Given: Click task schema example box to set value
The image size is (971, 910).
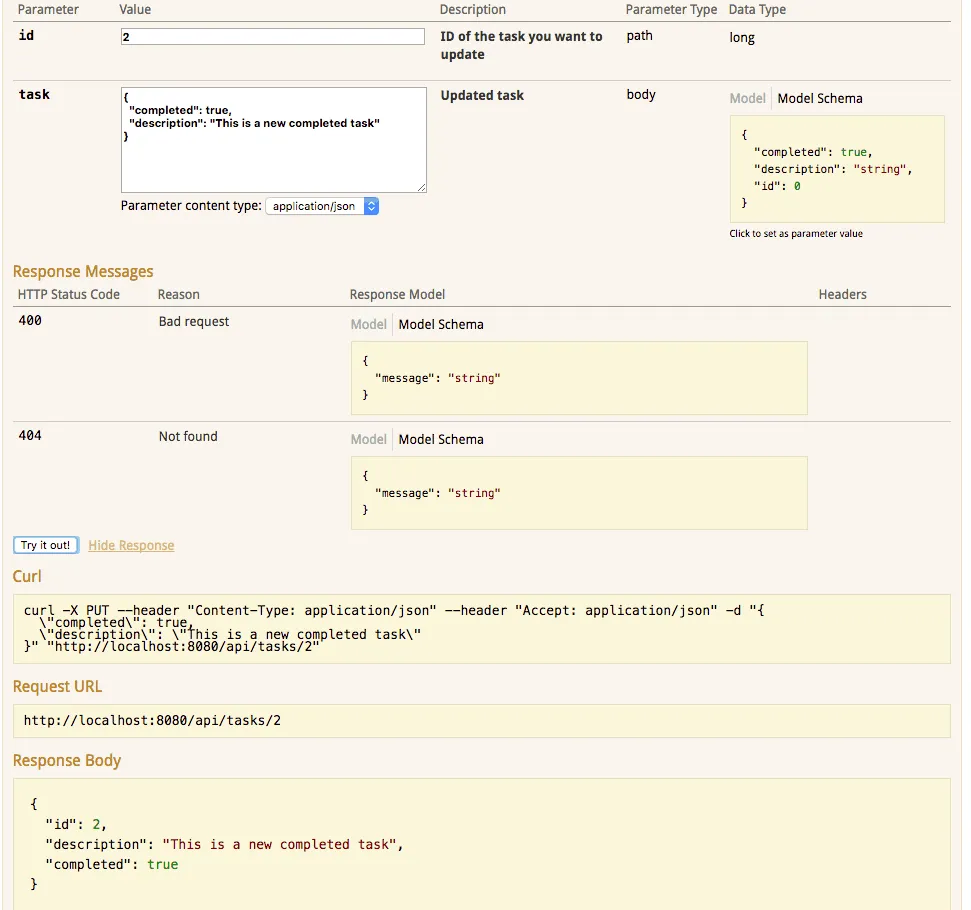Looking at the screenshot, I should [x=836, y=169].
